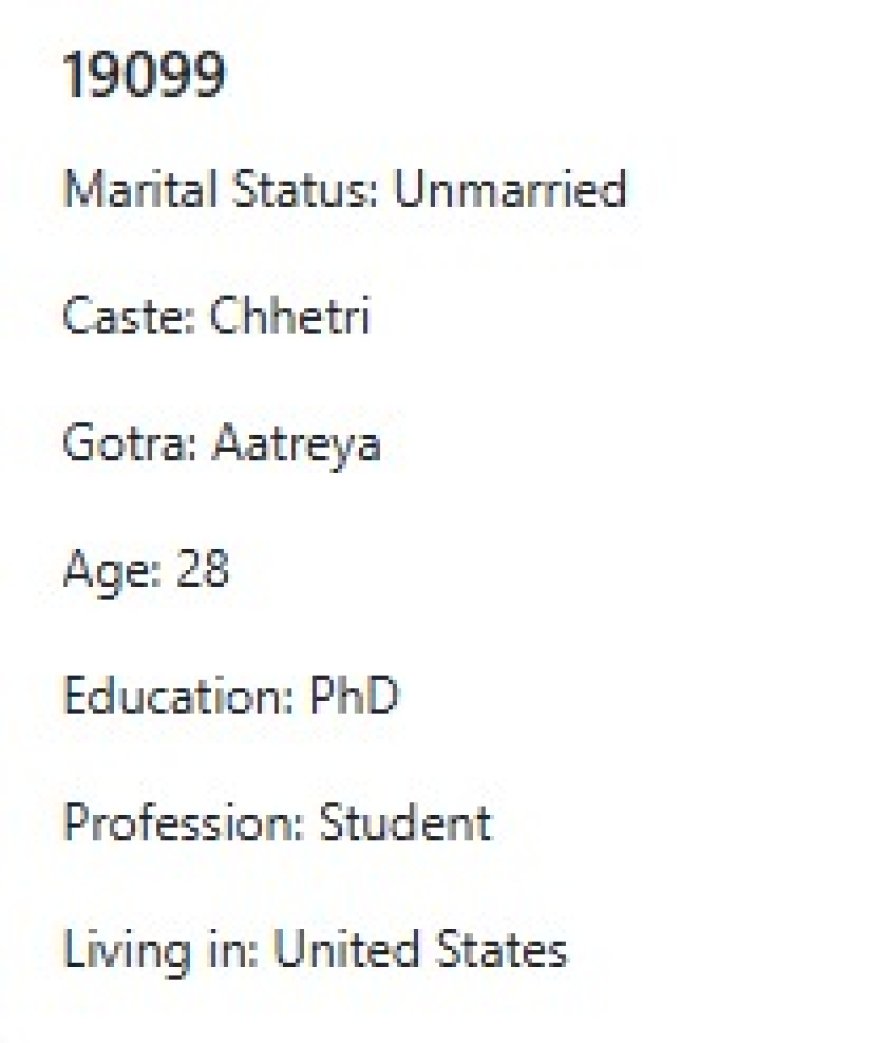Image resolution: width=870 pixels, height=1043 pixels.
Task: Click the profile ID heading 19099
Action: [x=144, y=76]
